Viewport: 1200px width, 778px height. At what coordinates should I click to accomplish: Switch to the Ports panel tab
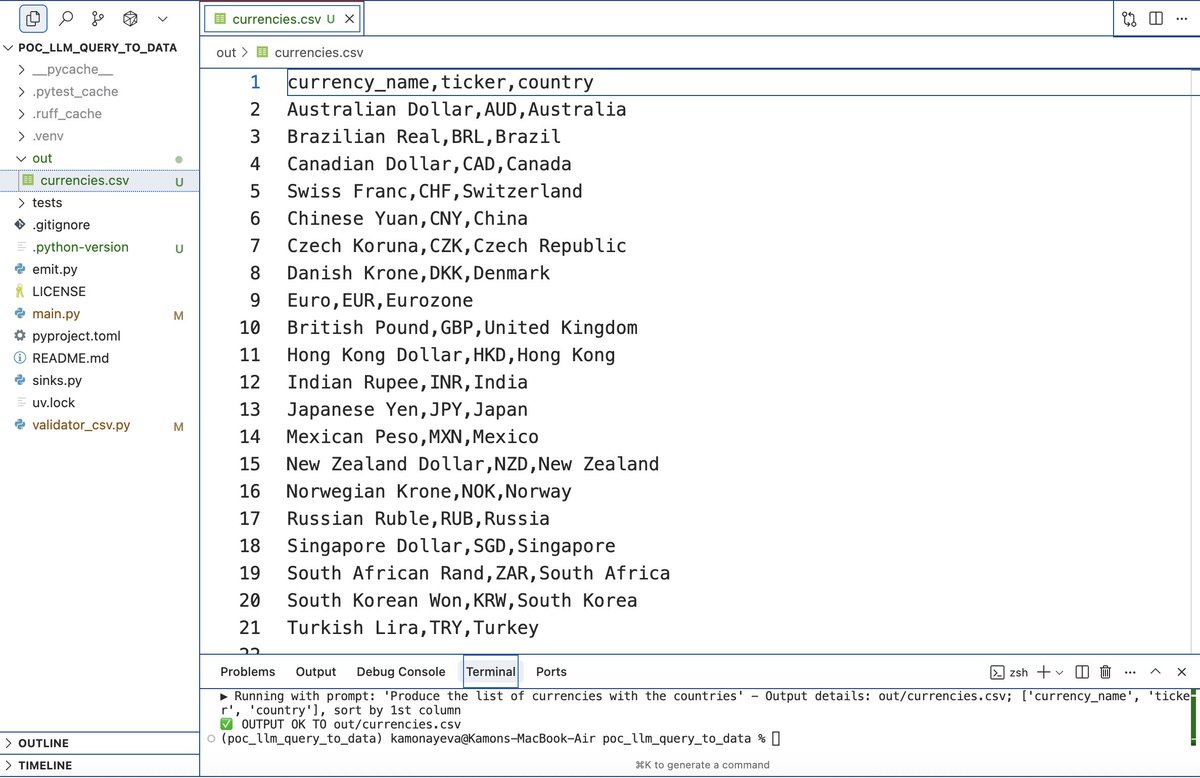[551, 672]
